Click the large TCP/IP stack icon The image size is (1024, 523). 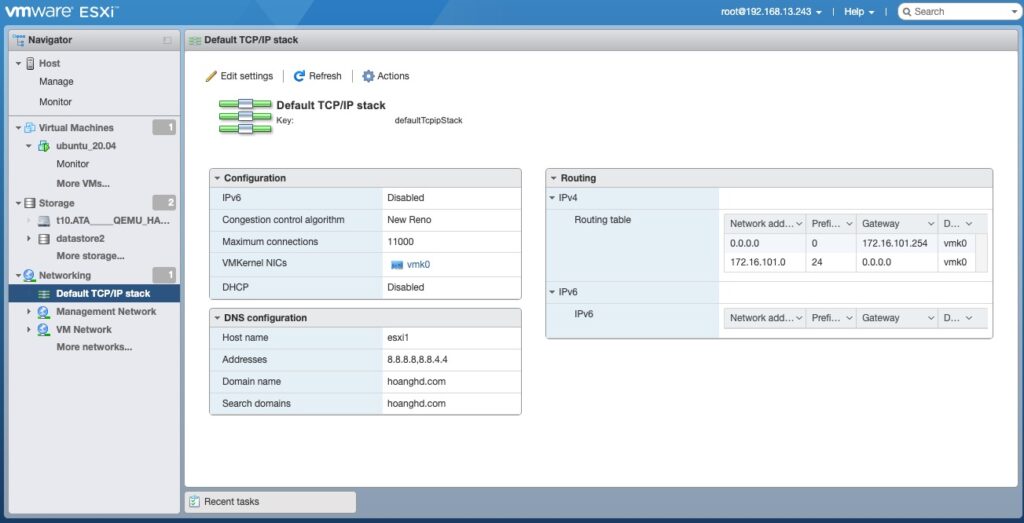[x=245, y=116]
